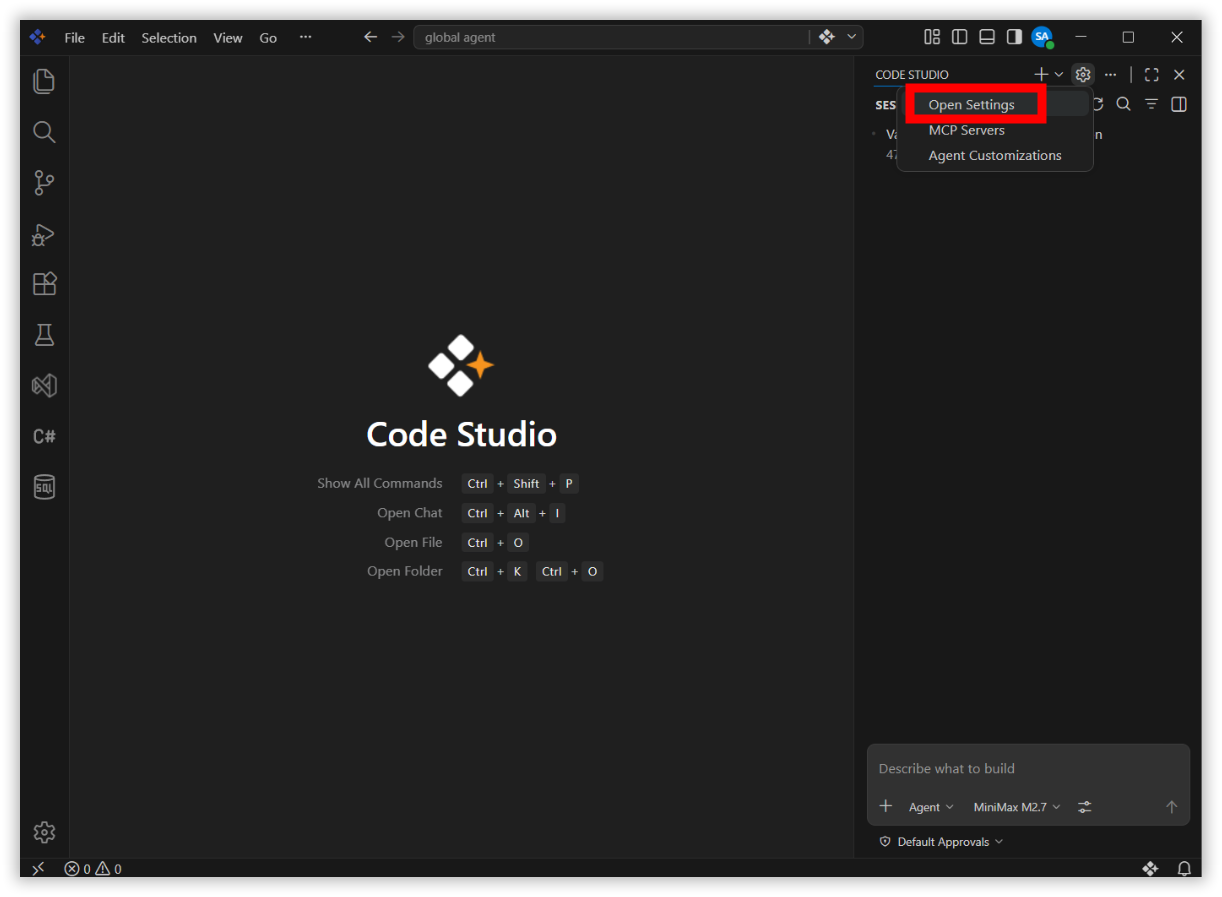Open the Manage gear in the activity bar
The image size is (1222, 897).
tap(44, 832)
